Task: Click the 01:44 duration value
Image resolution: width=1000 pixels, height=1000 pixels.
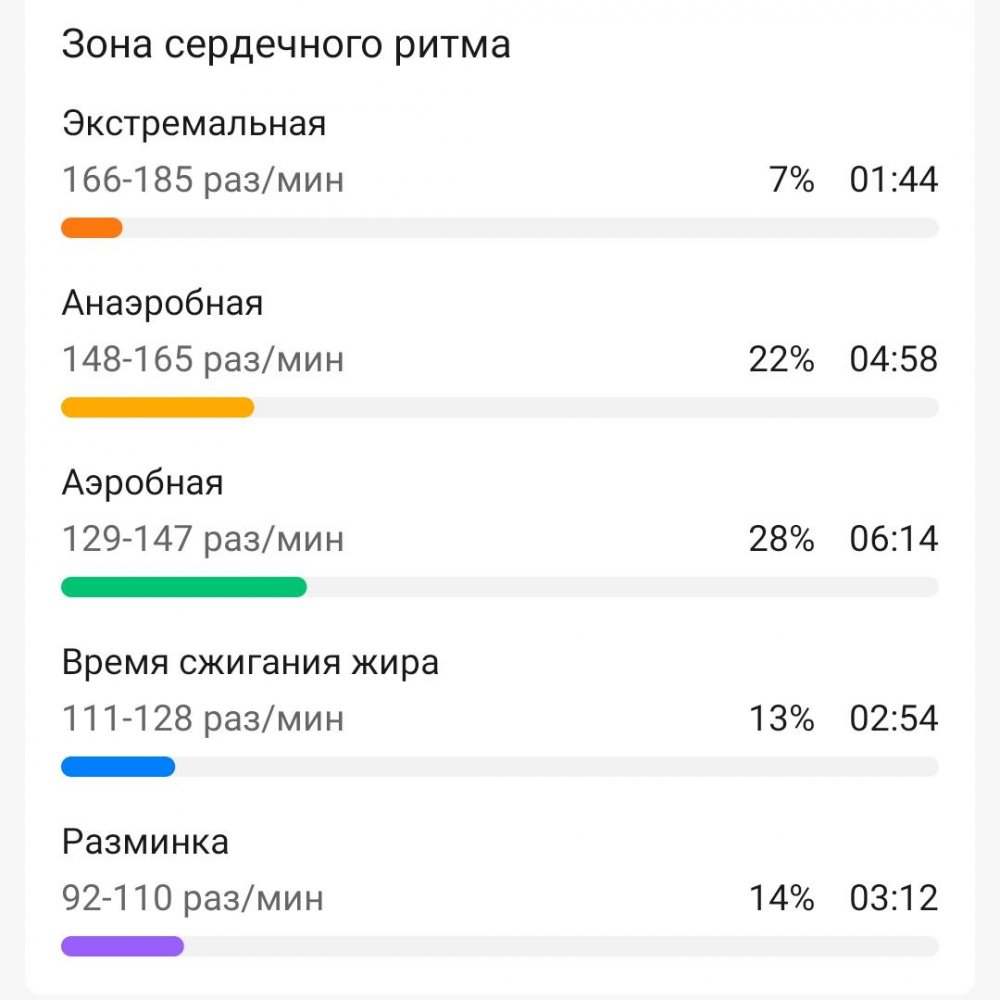Action: pyautogui.click(x=894, y=180)
